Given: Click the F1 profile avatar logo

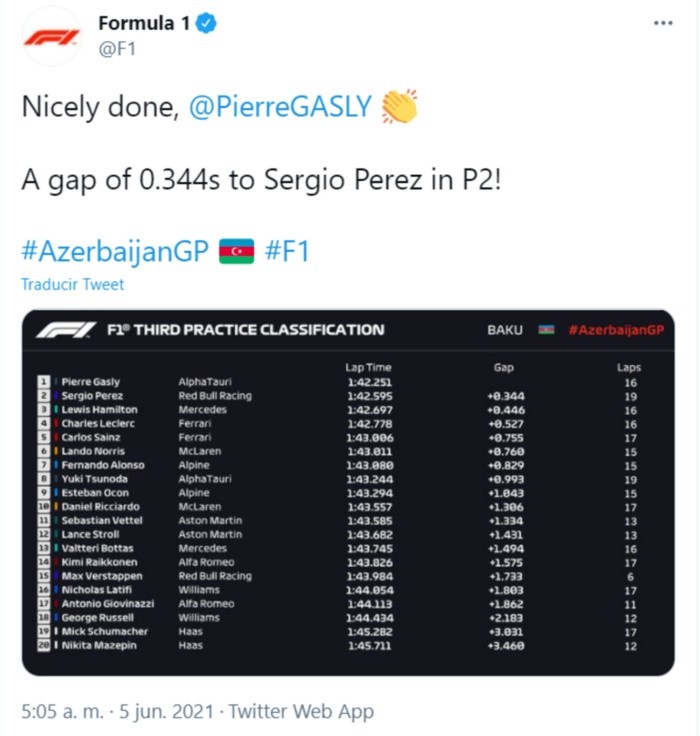Looking at the screenshot, I should click(50, 37).
